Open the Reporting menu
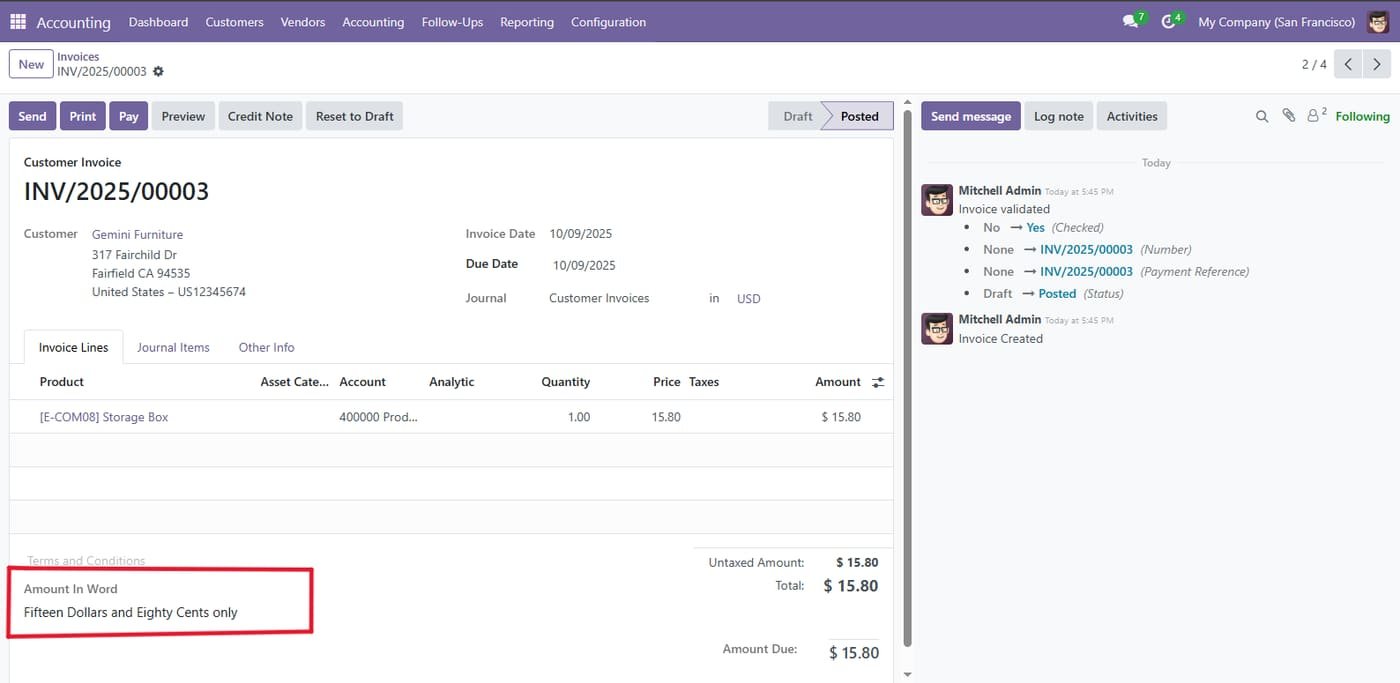 click(527, 21)
